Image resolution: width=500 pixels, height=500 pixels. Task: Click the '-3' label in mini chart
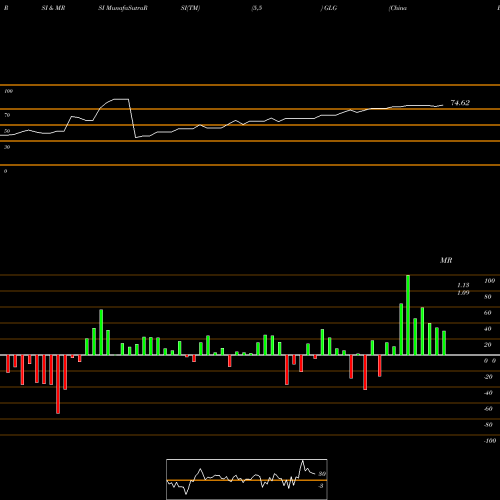click(x=321, y=486)
